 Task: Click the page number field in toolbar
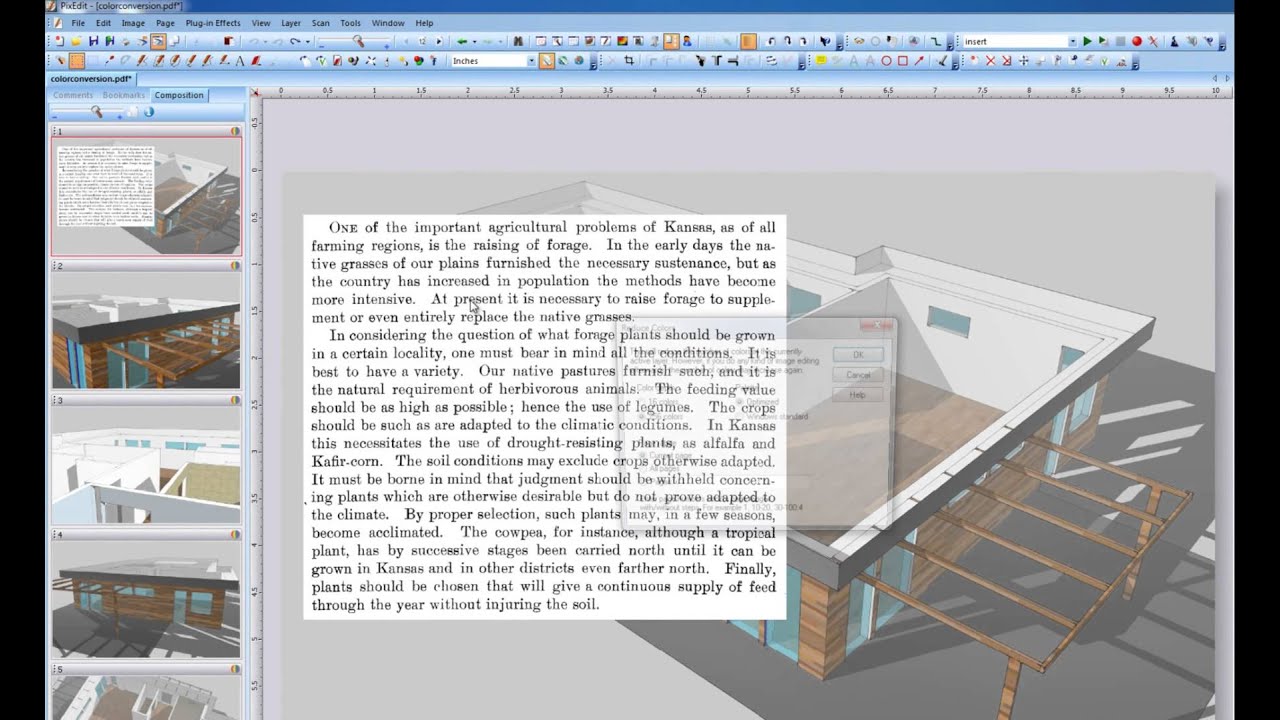422,41
